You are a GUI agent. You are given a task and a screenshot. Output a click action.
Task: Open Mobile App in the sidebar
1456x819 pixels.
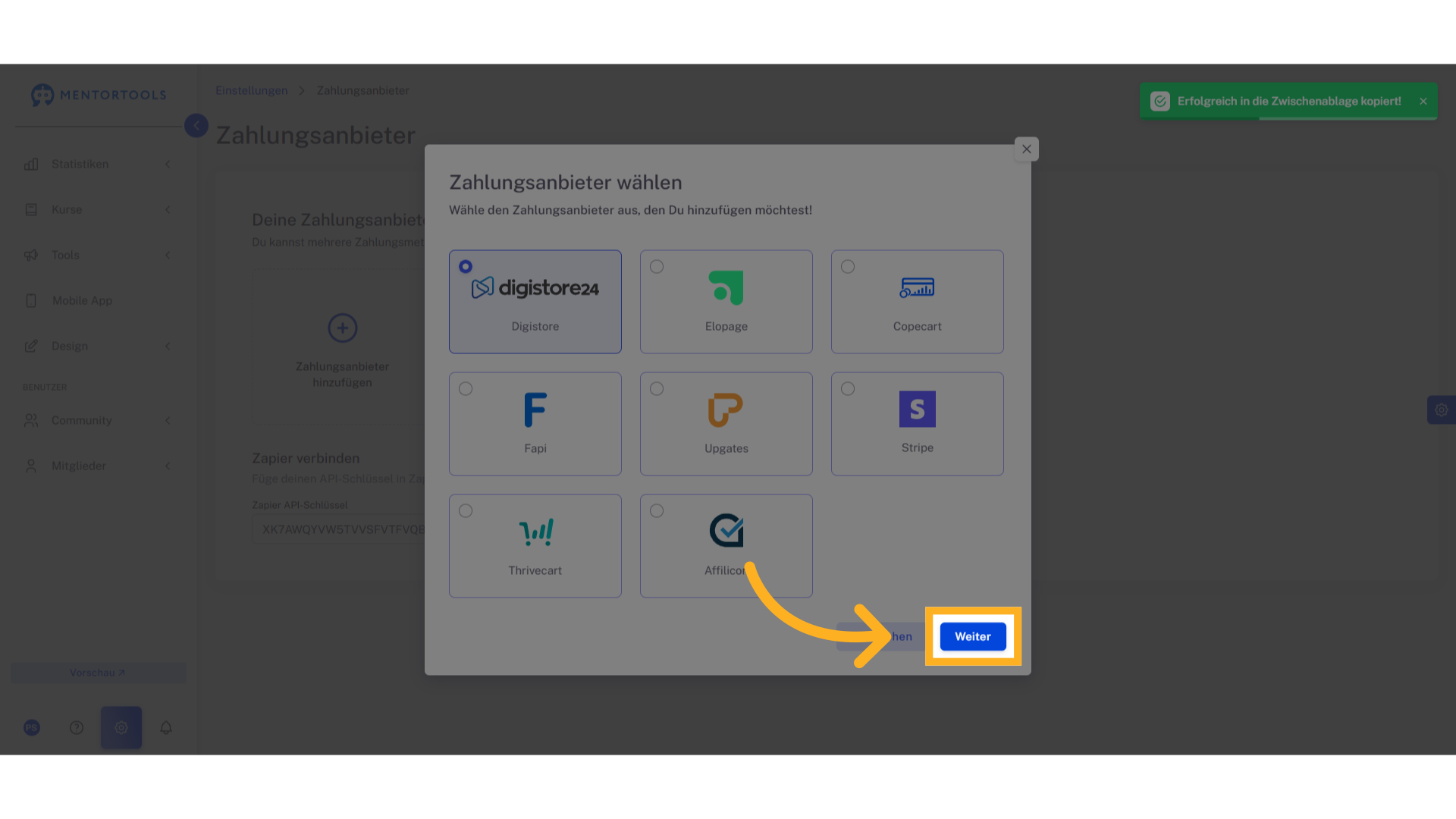coord(98,300)
